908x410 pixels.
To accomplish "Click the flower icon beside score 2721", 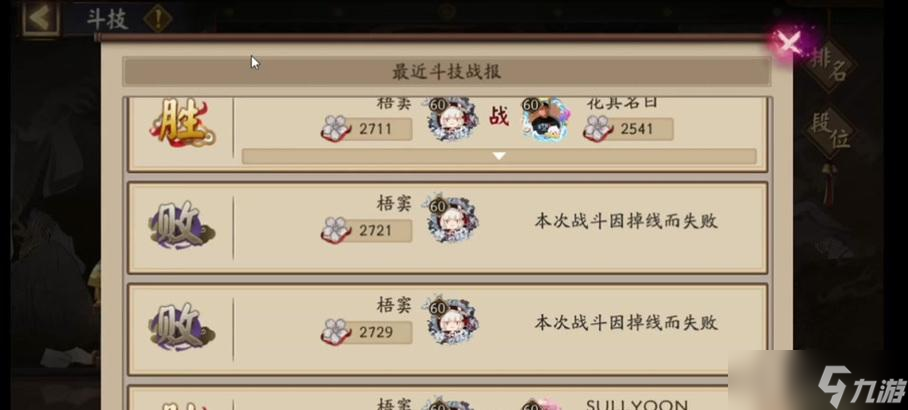I will tap(336, 230).
